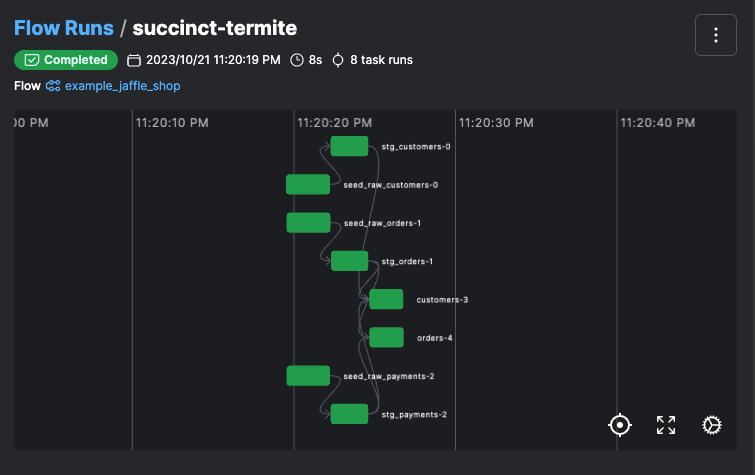Open the three-dot options menu
The height and width of the screenshot is (475, 755).
coord(715,36)
